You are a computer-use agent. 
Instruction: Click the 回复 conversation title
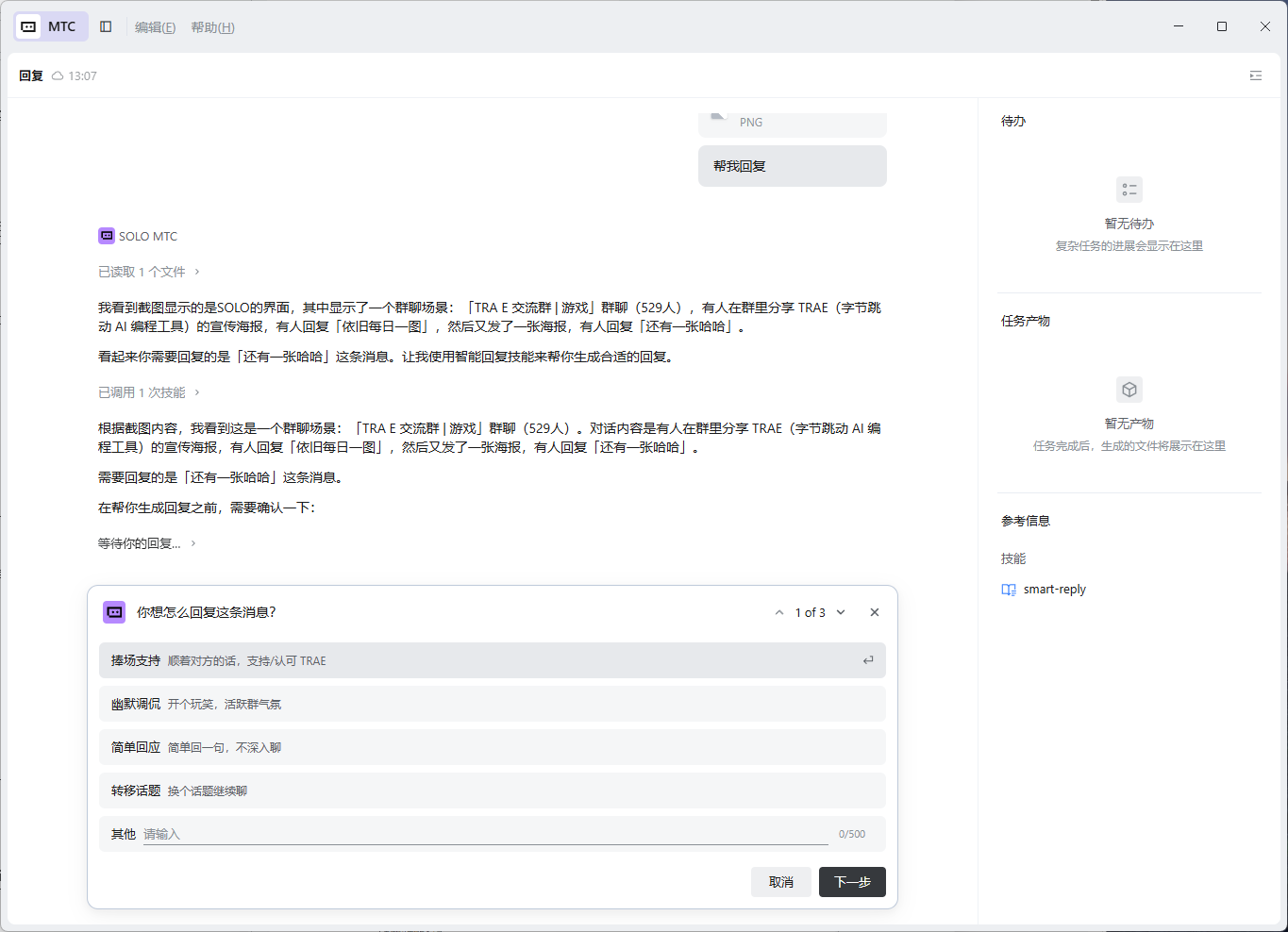tap(31, 75)
